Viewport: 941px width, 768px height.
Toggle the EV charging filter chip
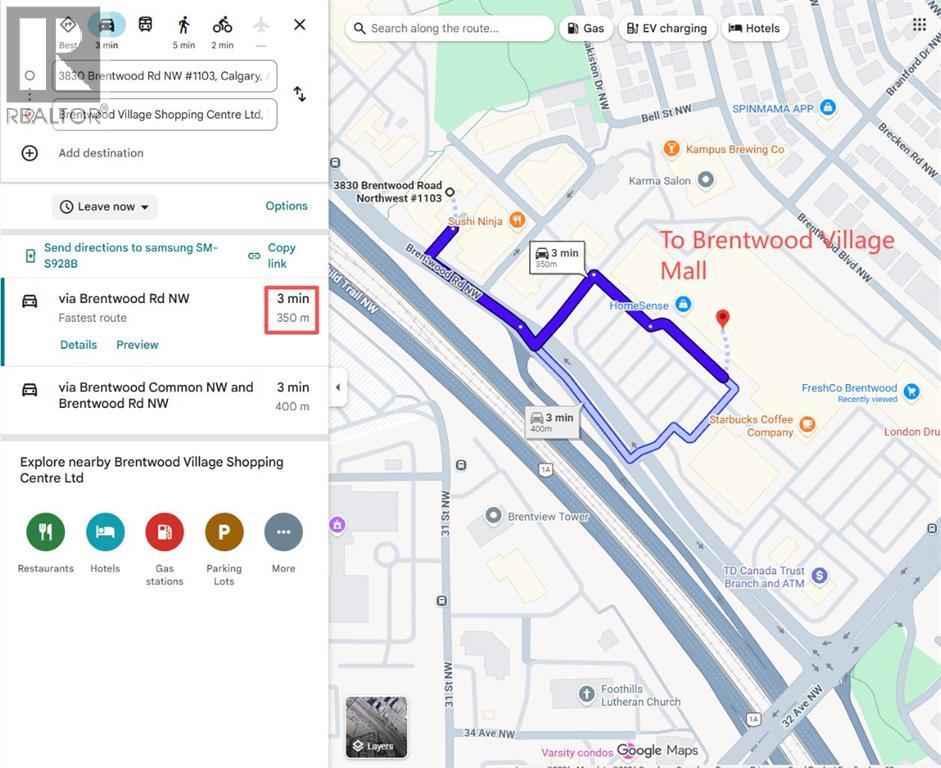point(667,28)
